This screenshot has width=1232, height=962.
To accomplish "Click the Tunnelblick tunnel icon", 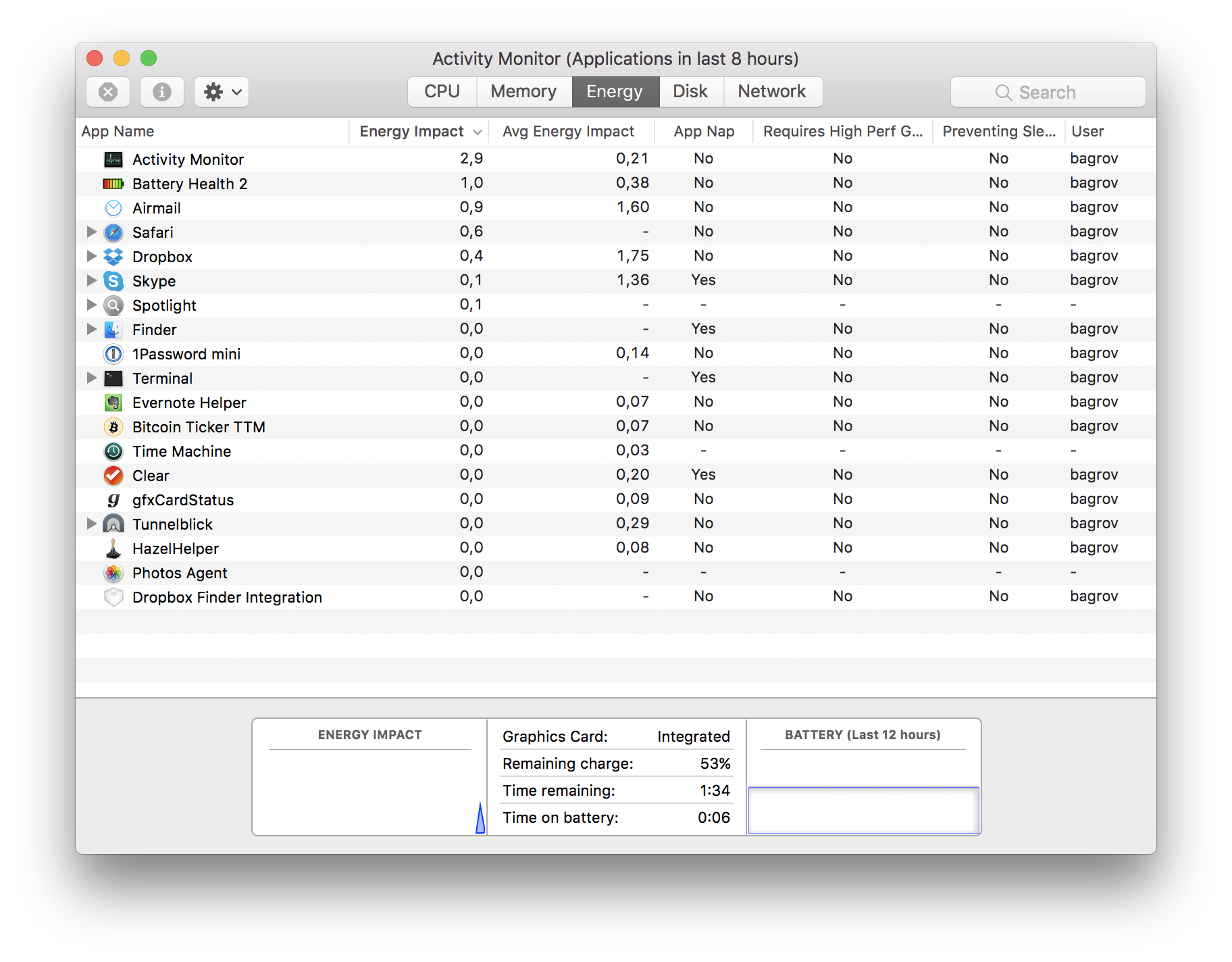I will [x=113, y=524].
